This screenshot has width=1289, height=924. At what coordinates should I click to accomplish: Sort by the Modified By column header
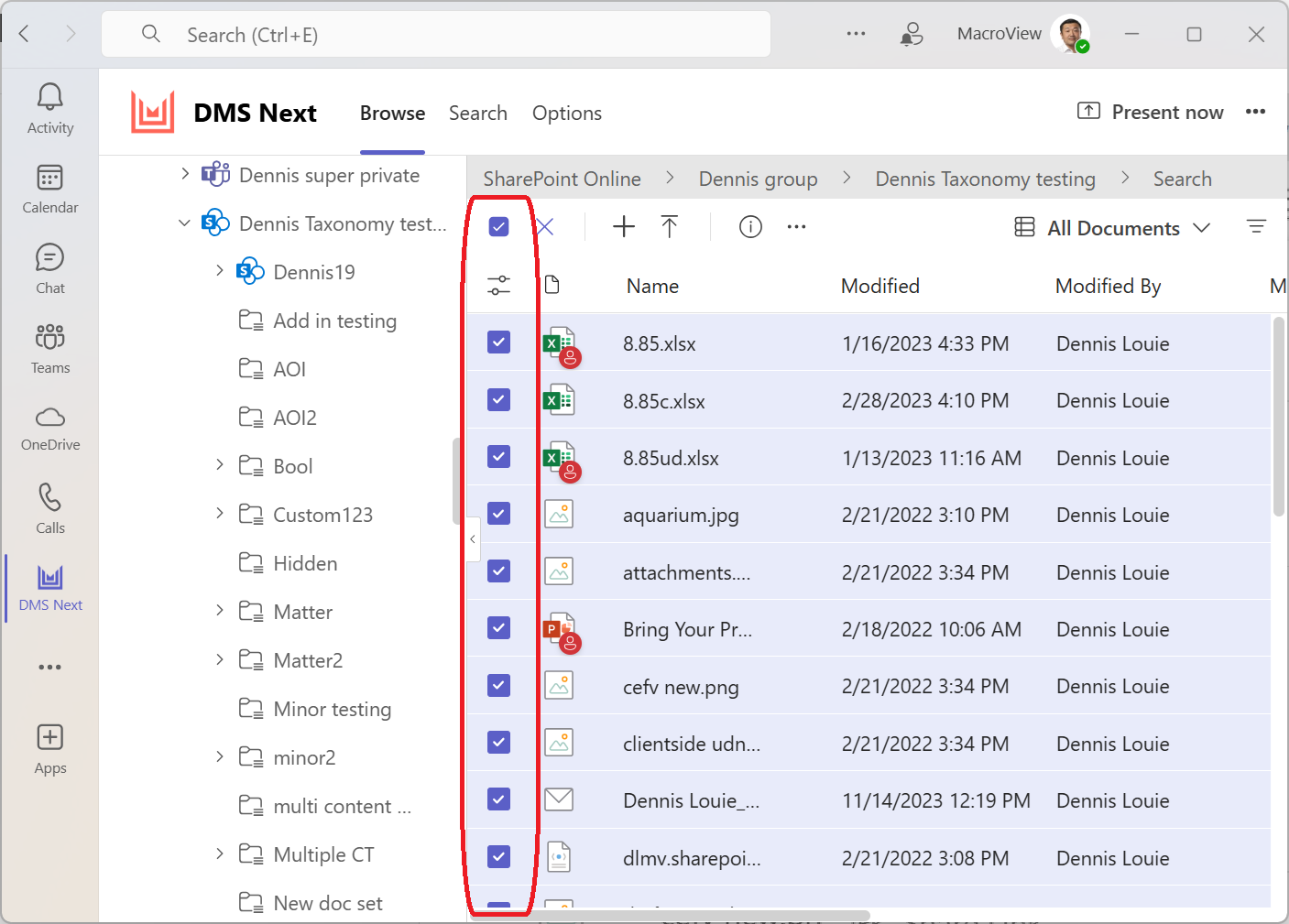click(x=1109, y=286)
